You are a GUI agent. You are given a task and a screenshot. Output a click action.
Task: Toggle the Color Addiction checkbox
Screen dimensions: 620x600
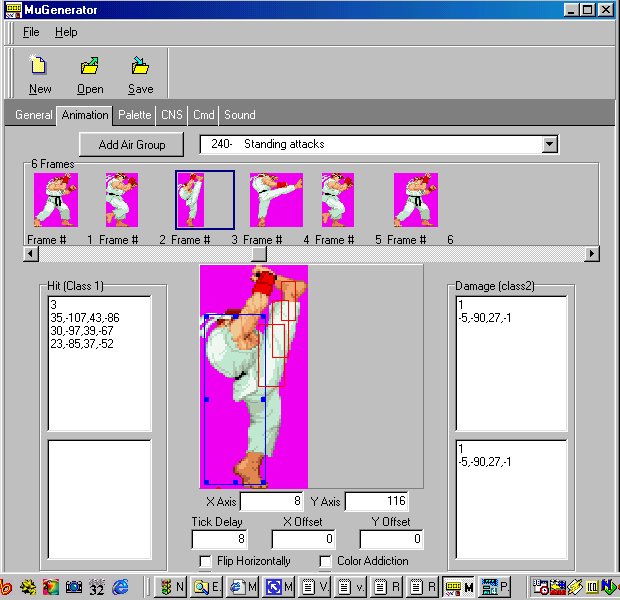pyautogui.click(x=326, y=561)
